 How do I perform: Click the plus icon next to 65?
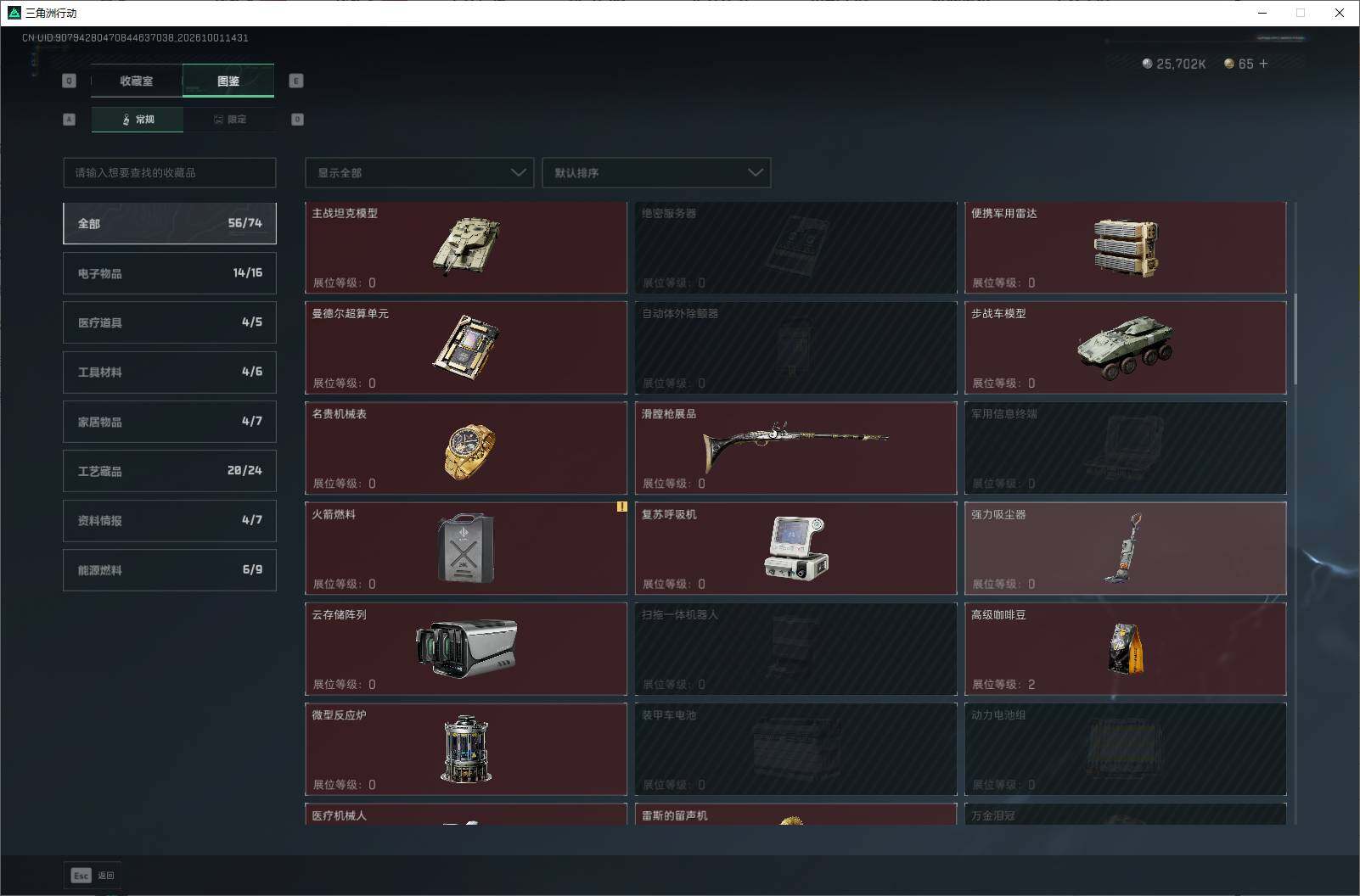pyautogui.click(x=1263, y=64)
